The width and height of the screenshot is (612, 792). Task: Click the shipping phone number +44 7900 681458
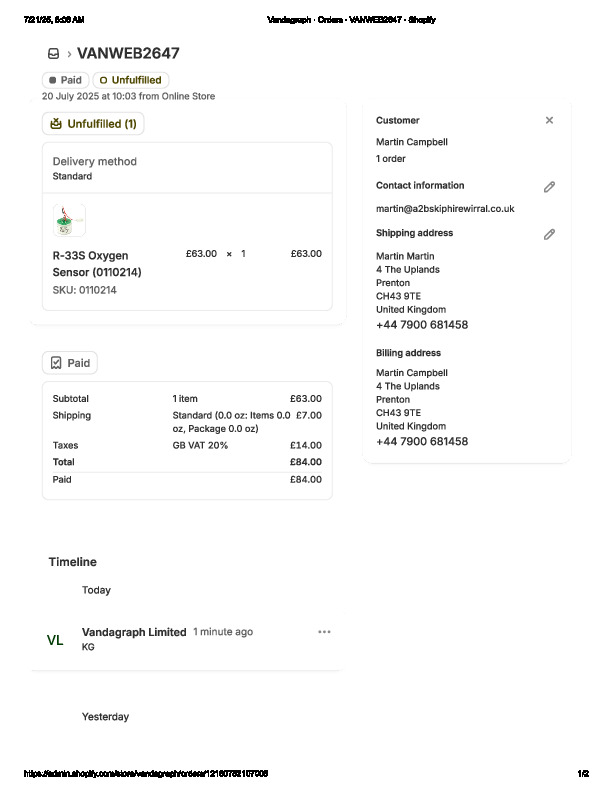422,325
